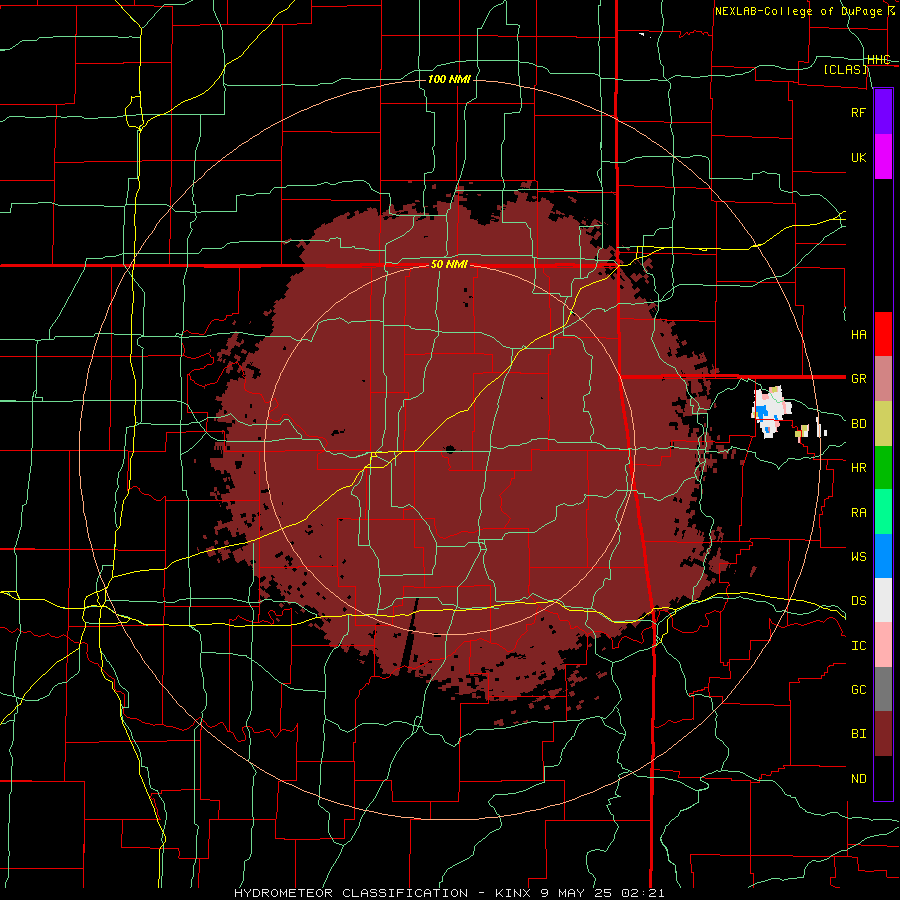
Task: Select the GC gray legend swatch
Action: tap(883, 689)
